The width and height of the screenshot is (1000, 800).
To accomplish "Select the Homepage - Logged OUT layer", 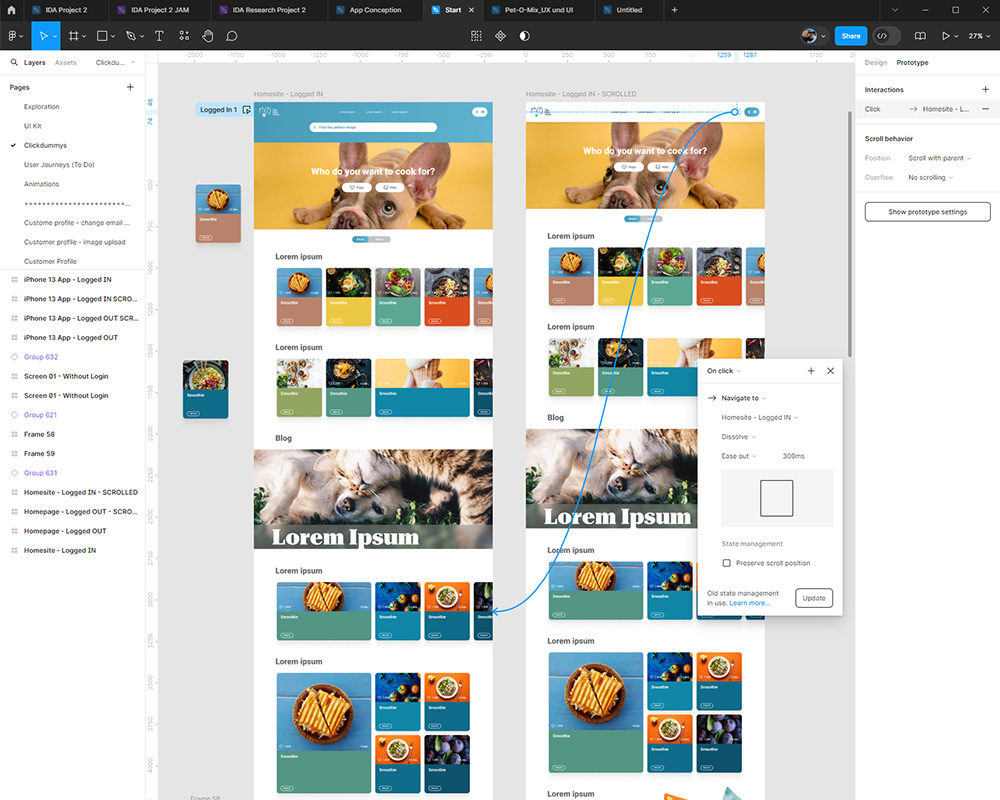I will click(x=65, y=531).
